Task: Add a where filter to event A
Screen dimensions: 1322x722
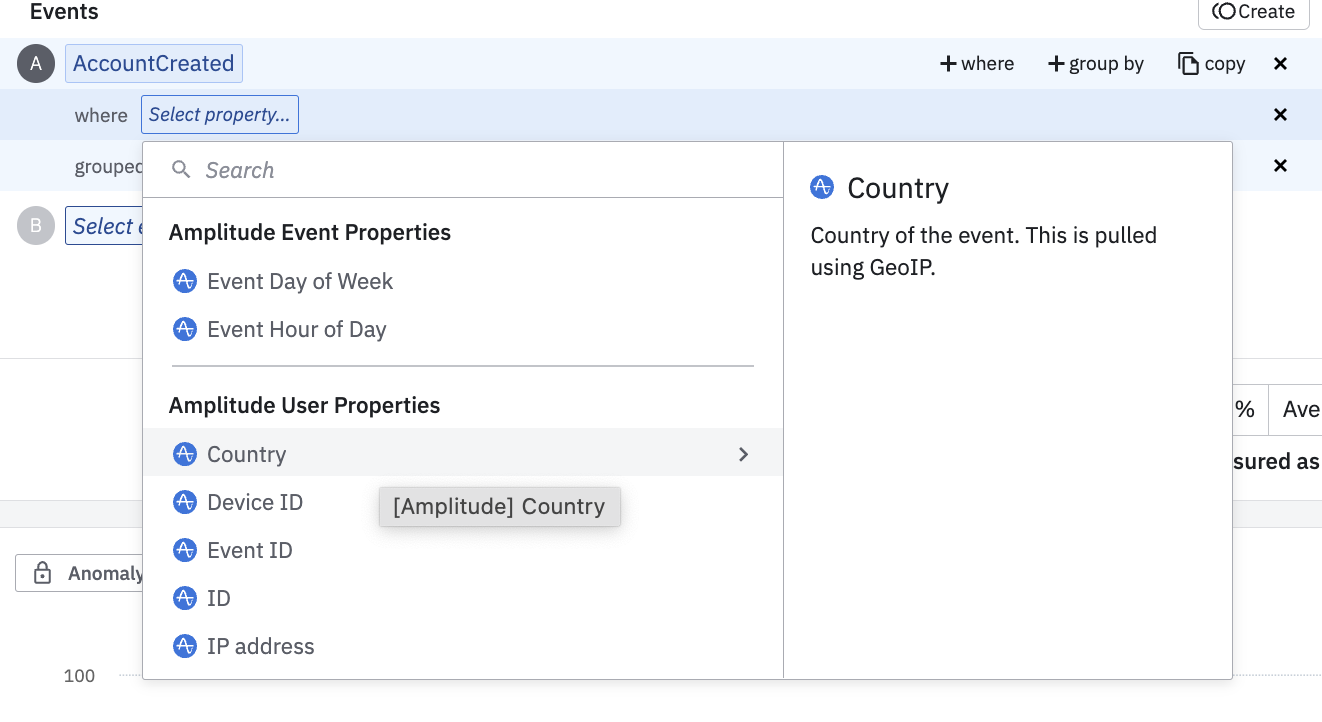Action: pos(977,64)
